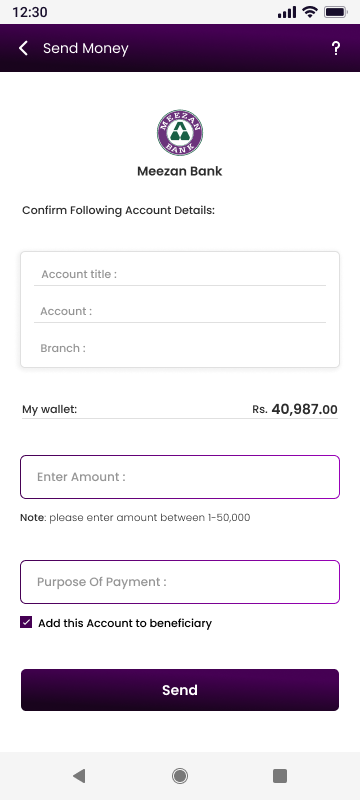Uncheck Add this Account to beneficiary
This screenshot has height=800, width=360.
tap(26, 622)
